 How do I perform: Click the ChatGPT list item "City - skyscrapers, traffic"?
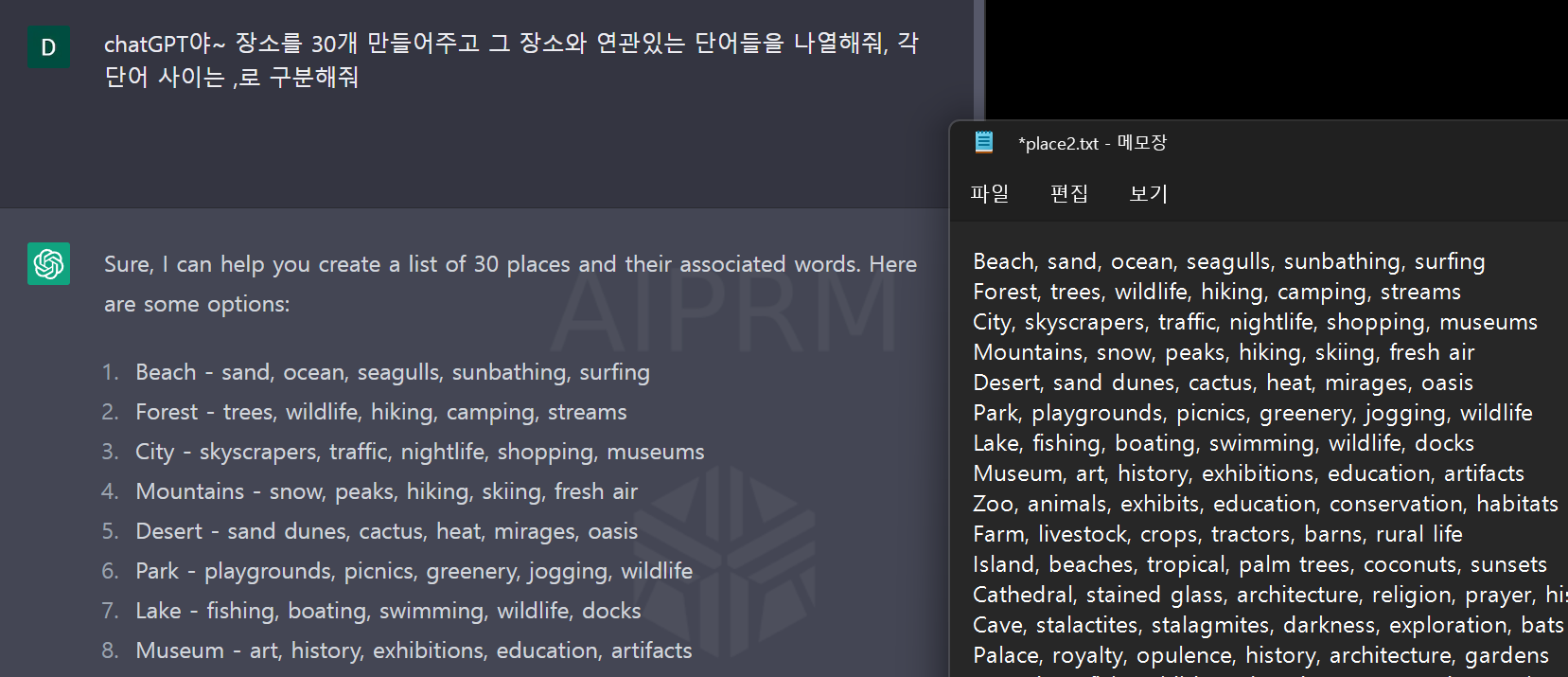click(420, 452)
